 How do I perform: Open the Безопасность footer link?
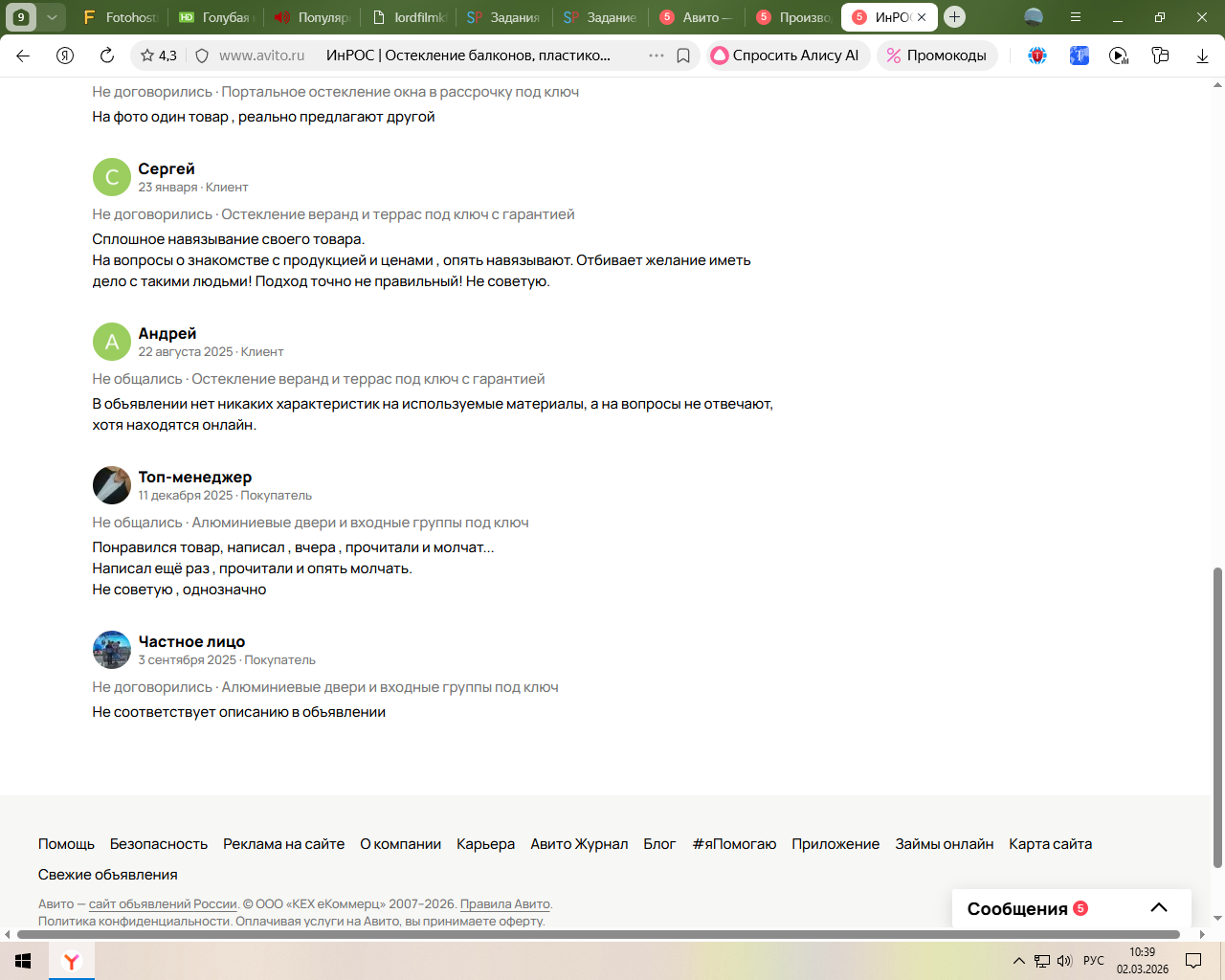pyautogui.click(x=159, y=844)
